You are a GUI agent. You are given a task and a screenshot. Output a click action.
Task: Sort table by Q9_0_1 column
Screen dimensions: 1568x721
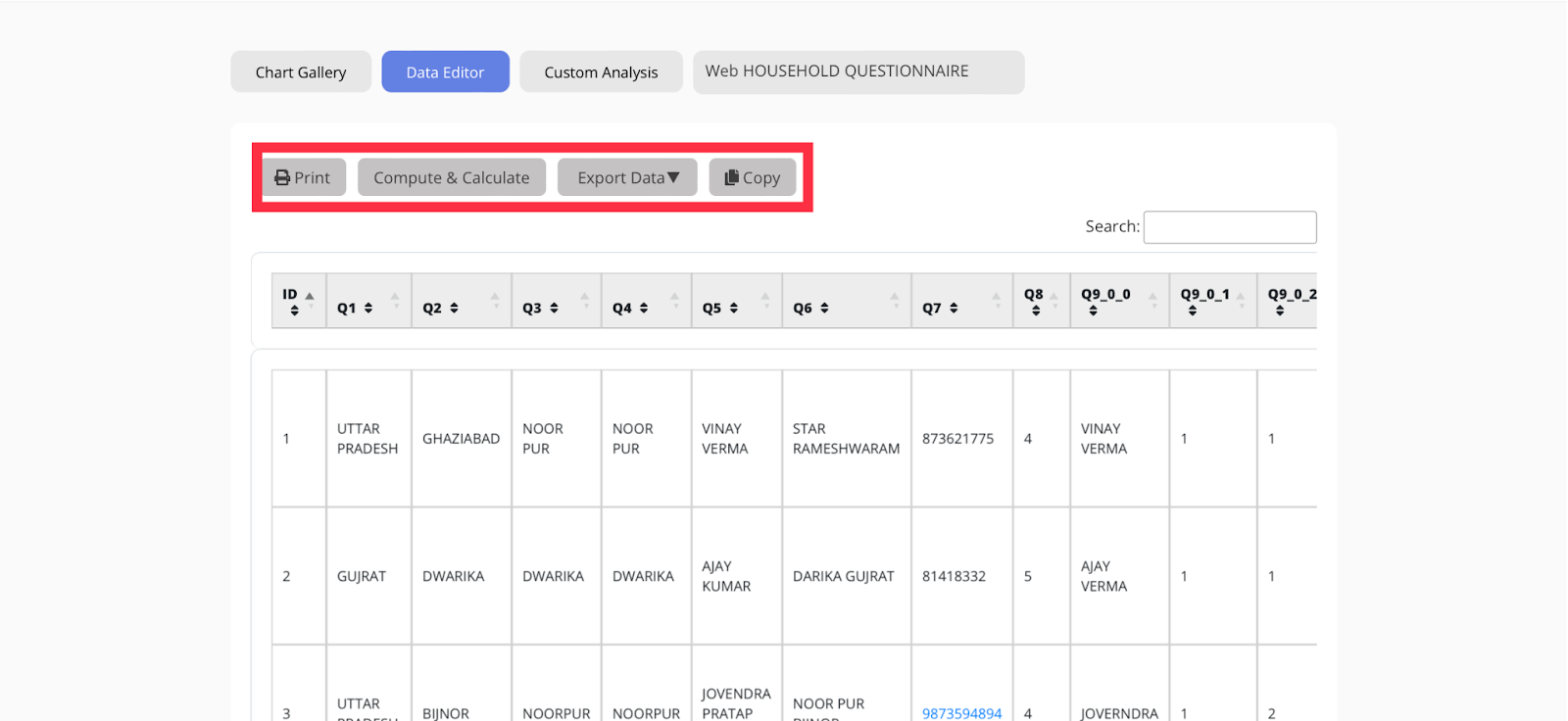pyautogui.click(x=1213, y=301)
